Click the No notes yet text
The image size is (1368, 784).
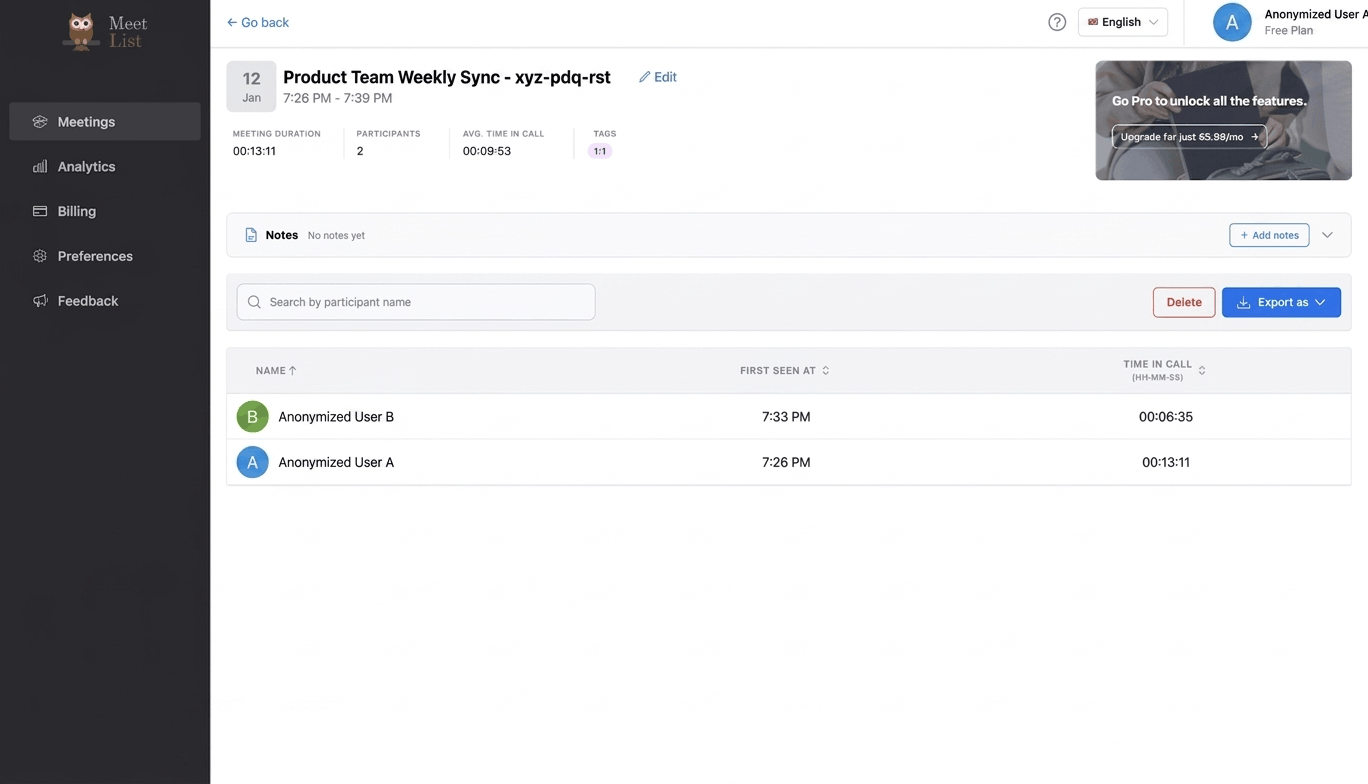[336, 236]
